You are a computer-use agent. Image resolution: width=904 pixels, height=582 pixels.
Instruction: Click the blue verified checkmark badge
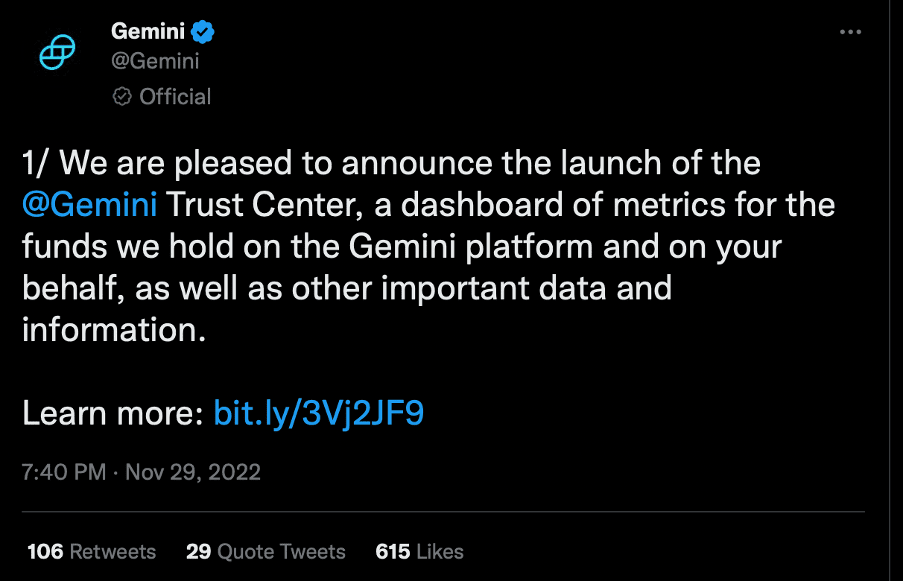tap(203, 32)
